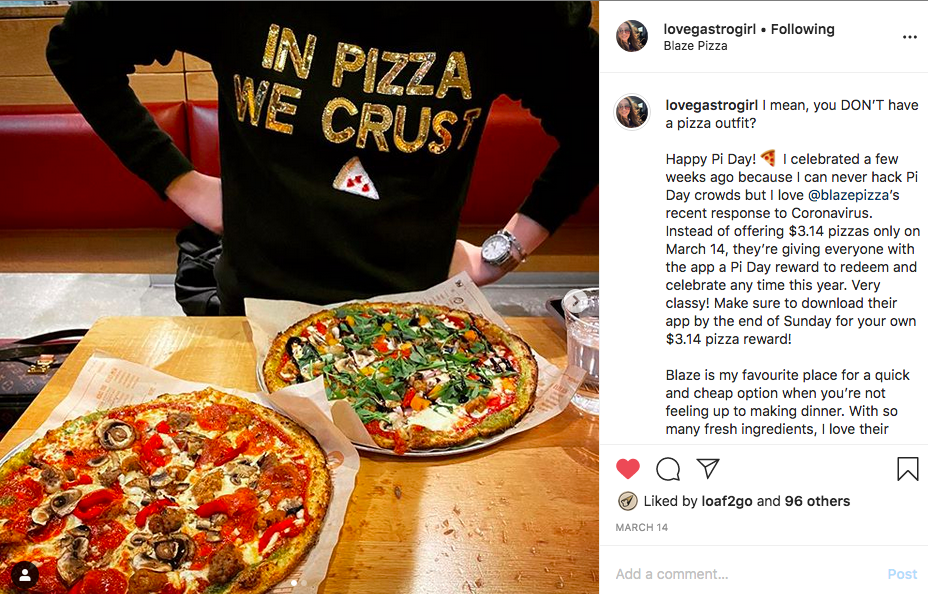Open lovegastrogirl's profile picture in the header
The height and width of the screenshot is (594, 928).
coord(632,36)
